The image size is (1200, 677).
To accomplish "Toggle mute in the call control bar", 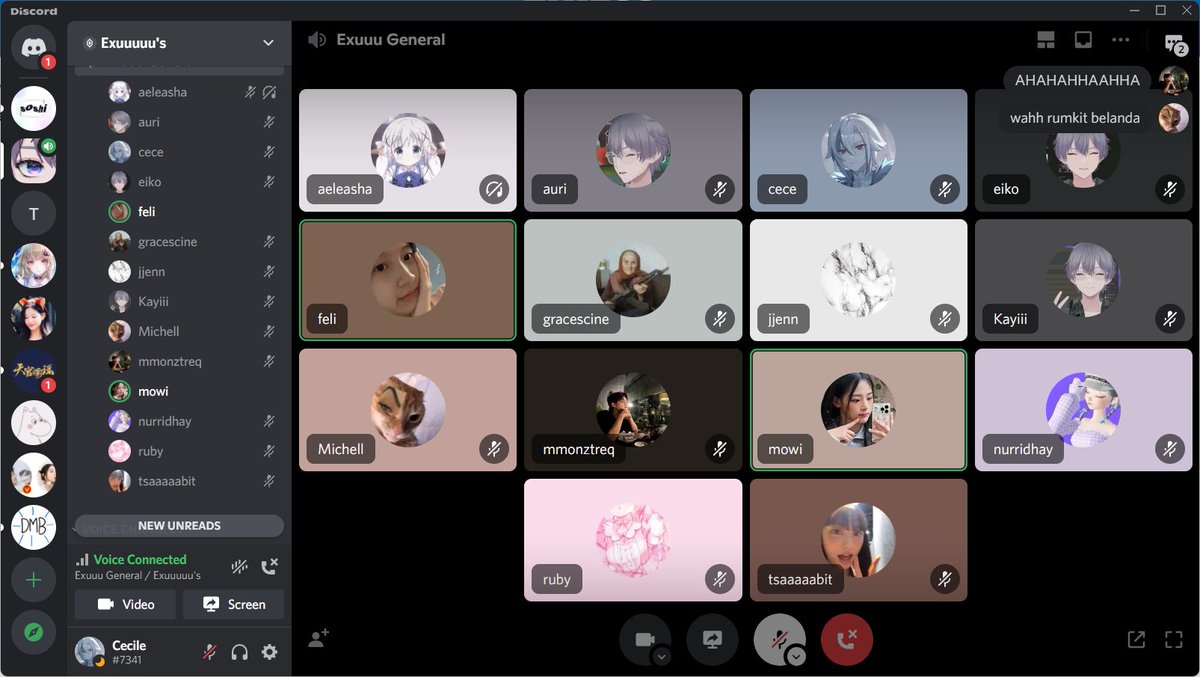I will pos(779,639).
